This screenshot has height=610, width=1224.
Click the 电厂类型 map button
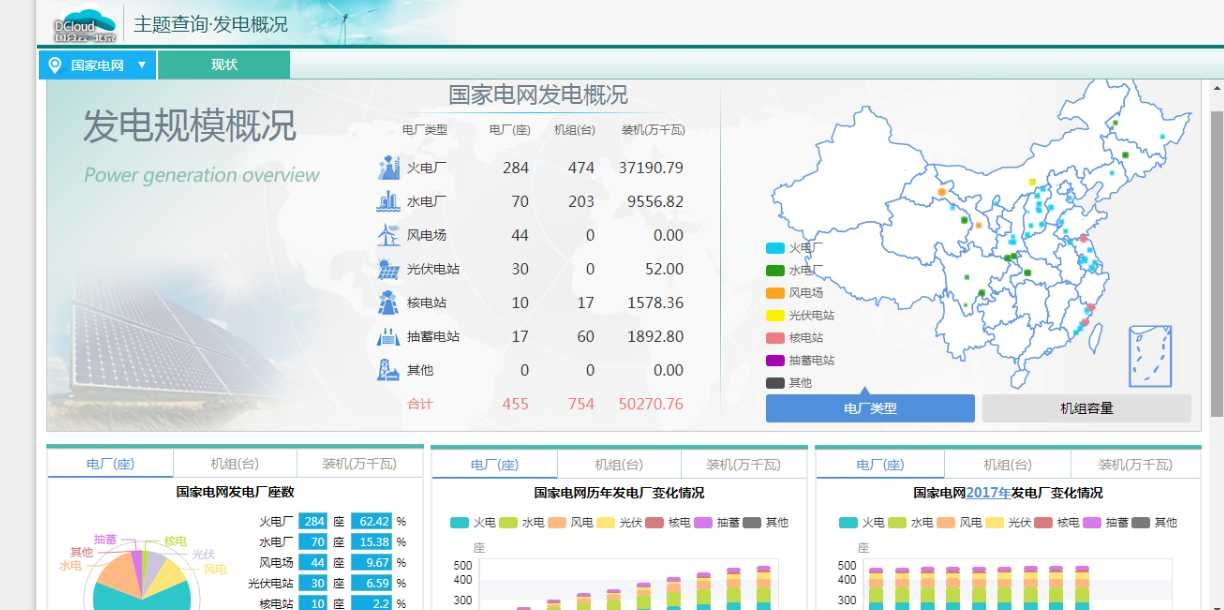pos(870,408)
